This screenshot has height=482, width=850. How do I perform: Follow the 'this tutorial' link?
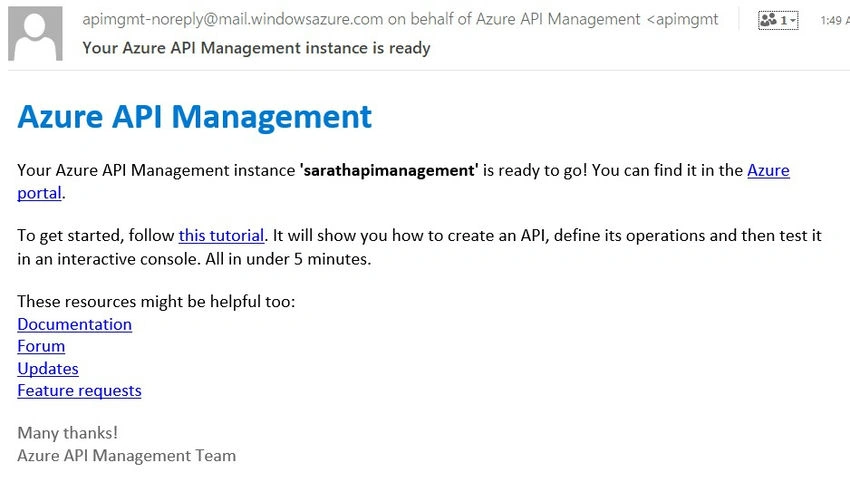(x=221, y=236)
